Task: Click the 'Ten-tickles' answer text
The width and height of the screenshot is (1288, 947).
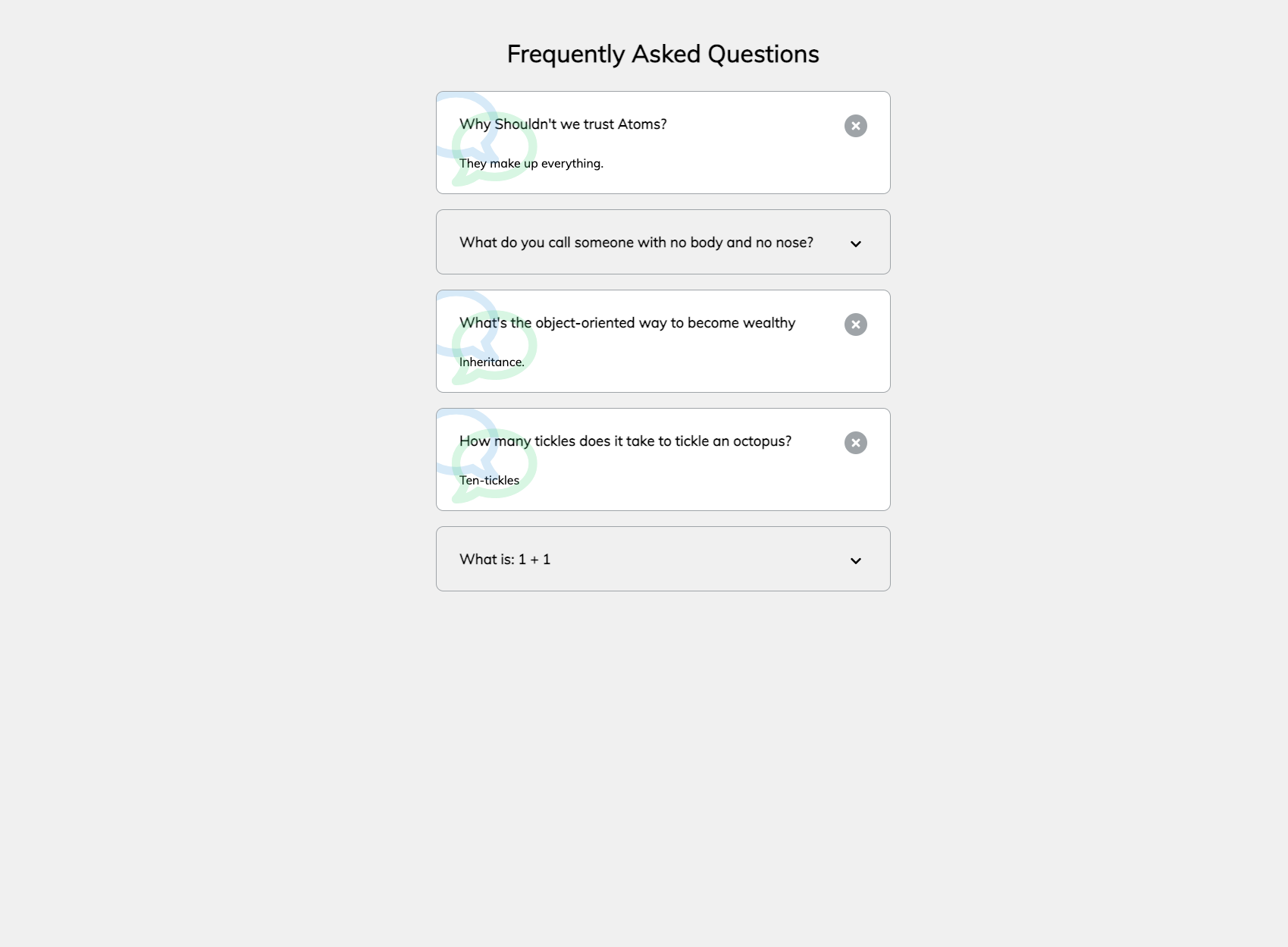Action: pos(490,481)
